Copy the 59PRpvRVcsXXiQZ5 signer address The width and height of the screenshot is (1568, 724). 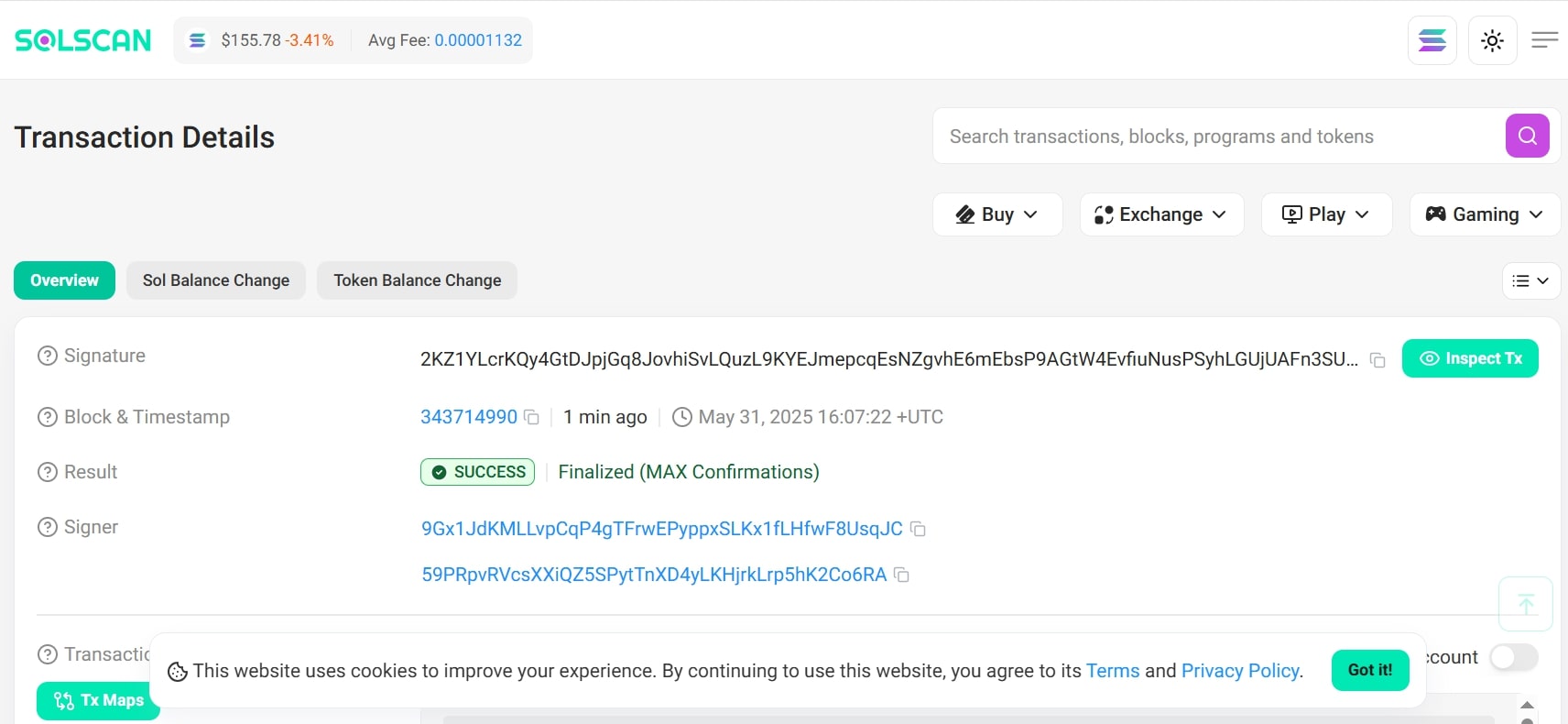[x=901, y=576]
